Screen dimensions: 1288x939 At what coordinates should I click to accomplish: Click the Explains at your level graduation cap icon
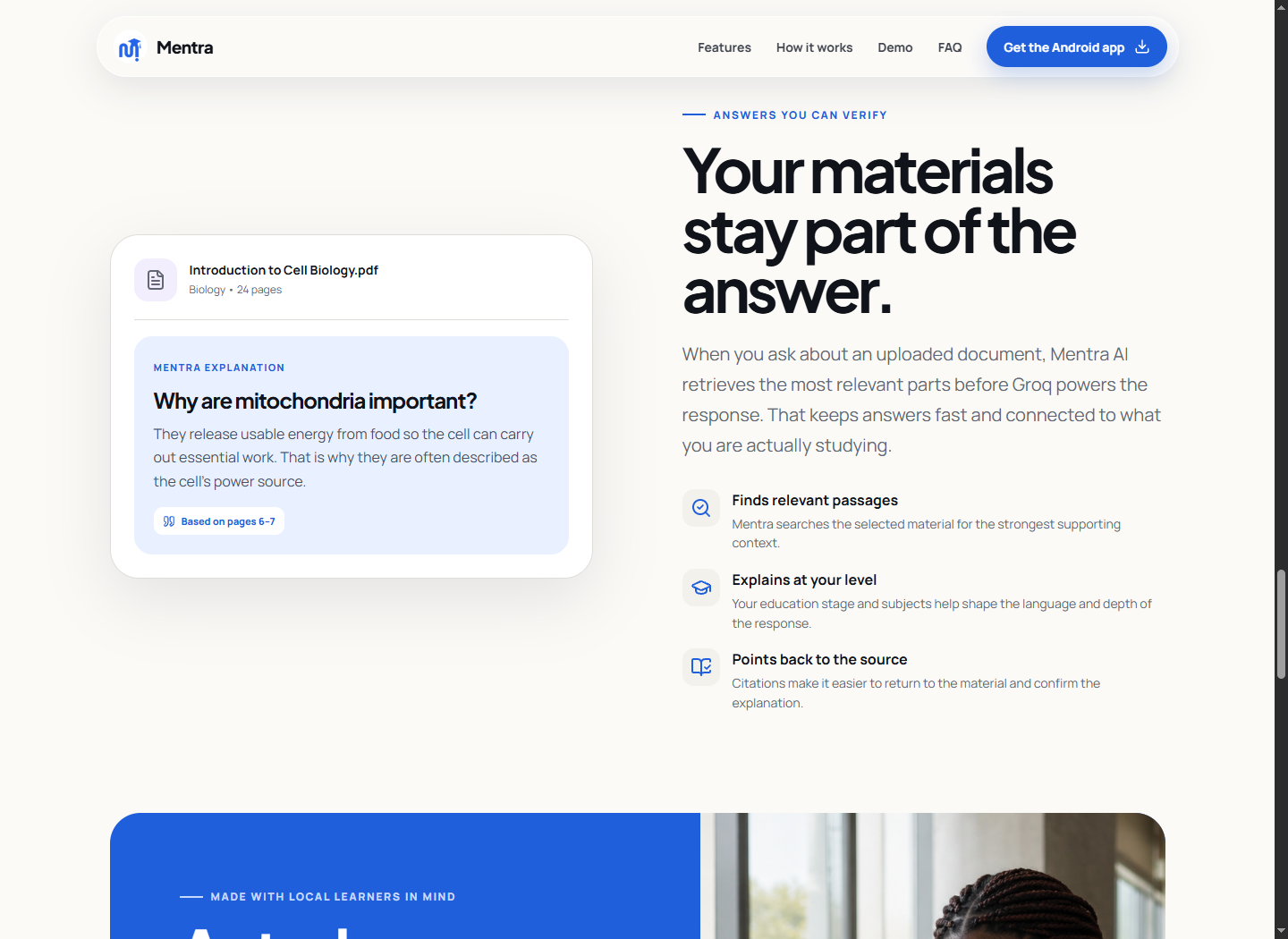701,588
